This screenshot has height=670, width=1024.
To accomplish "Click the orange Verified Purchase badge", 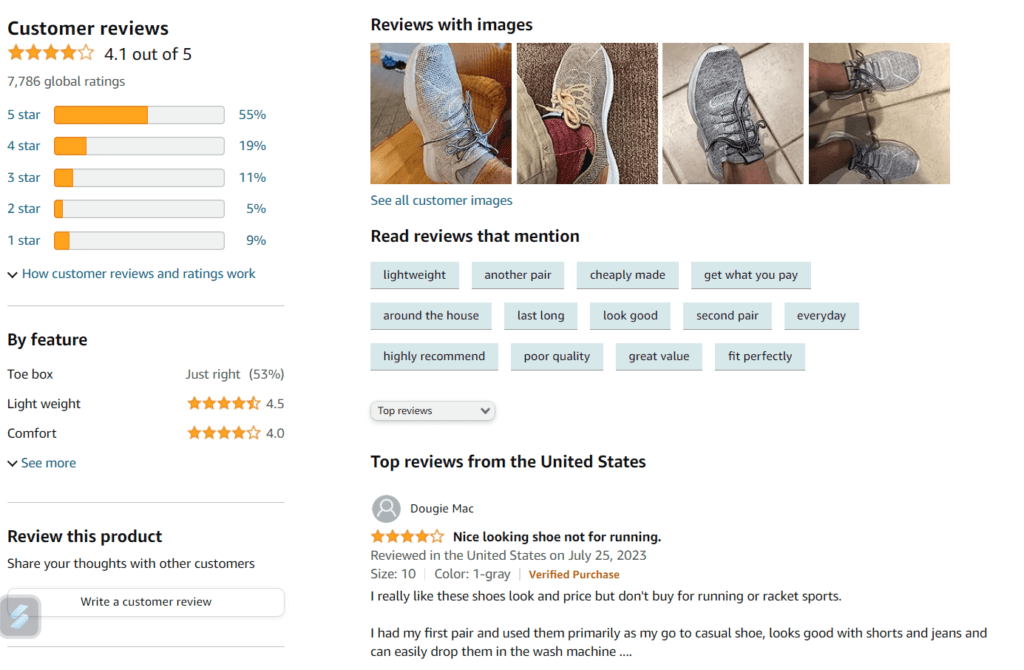I will pyautogui.click(x=574, y=574).
